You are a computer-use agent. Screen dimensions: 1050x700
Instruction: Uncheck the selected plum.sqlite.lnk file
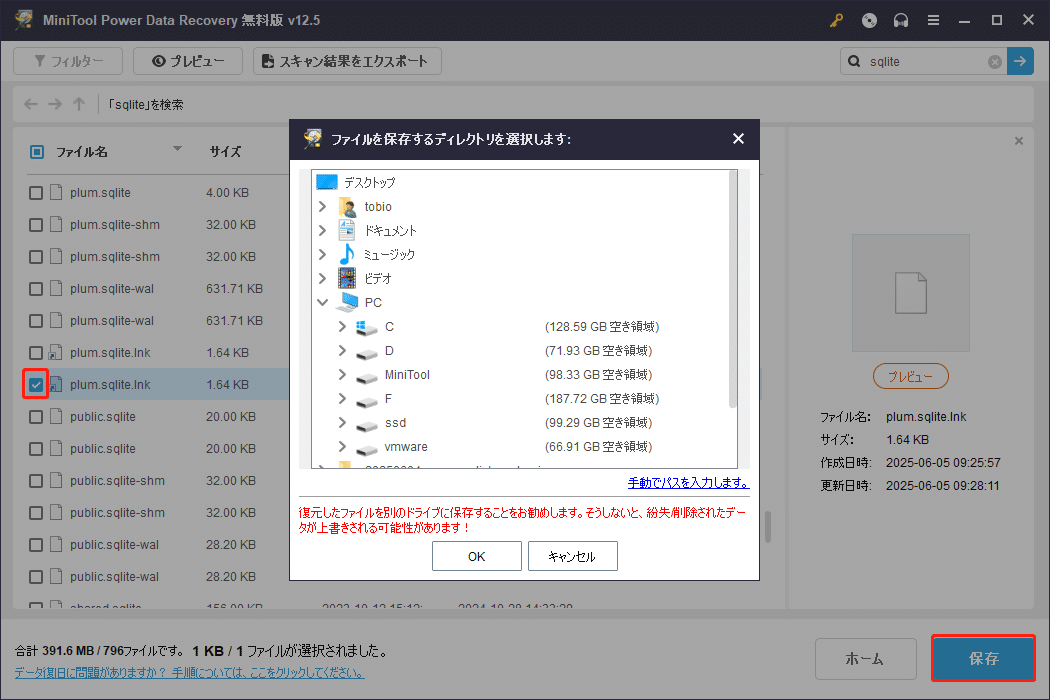(x=35, y=384)
